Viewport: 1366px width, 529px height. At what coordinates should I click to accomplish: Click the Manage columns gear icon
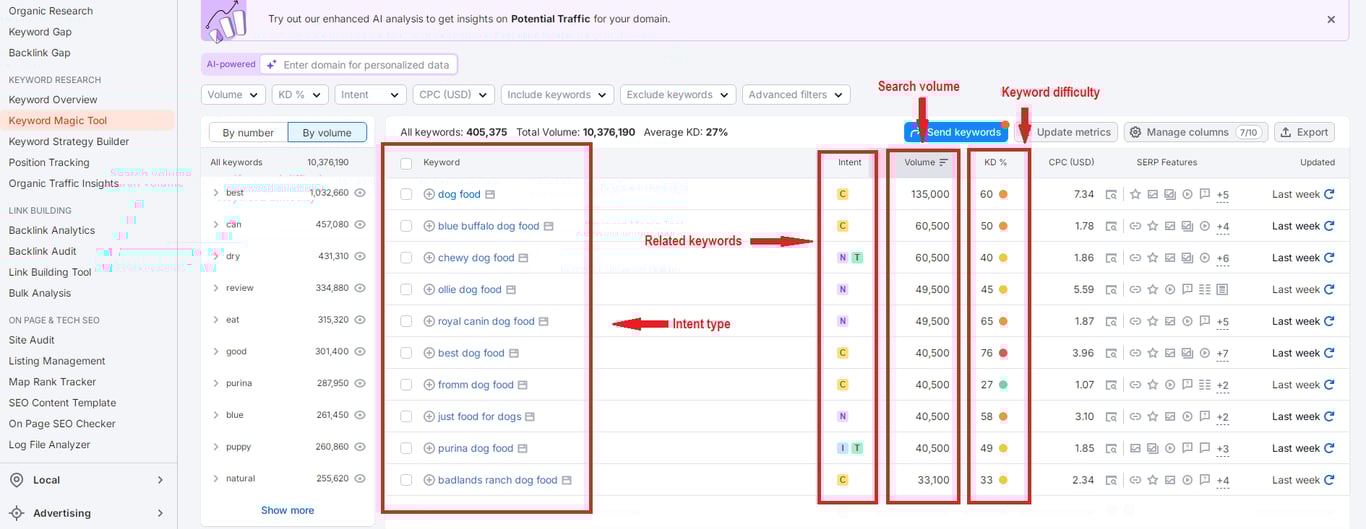coord(1135,132)
